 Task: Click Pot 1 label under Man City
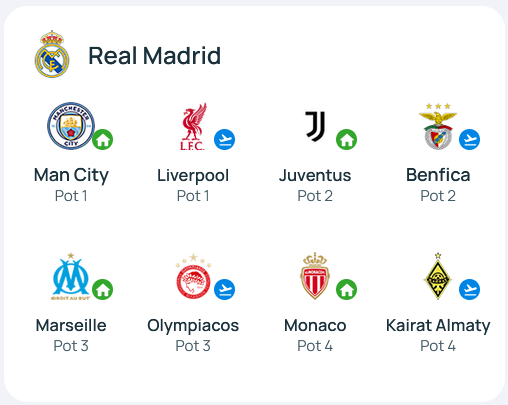coord(71,196)
